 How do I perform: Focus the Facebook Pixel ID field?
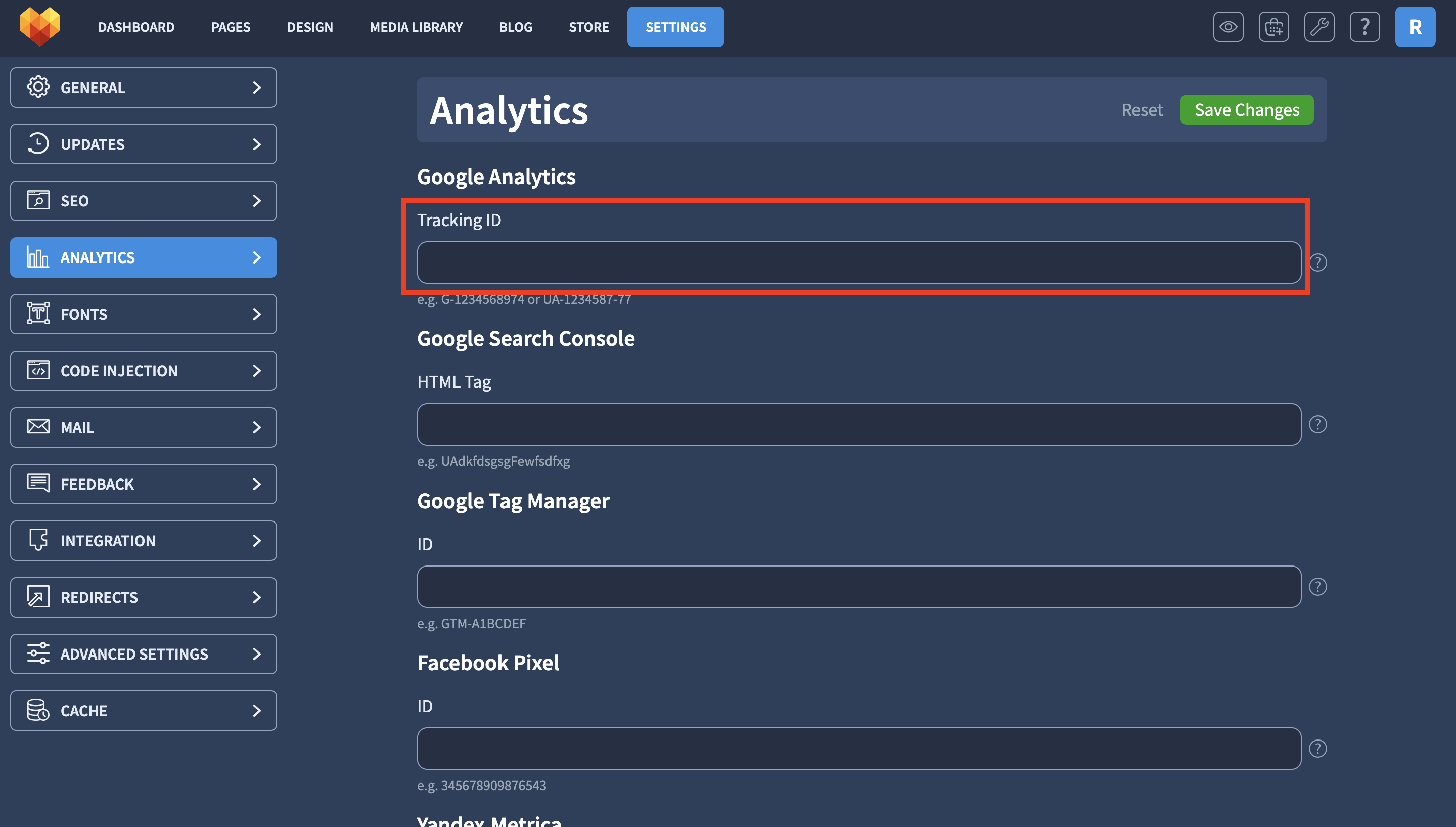coord(859,749)
